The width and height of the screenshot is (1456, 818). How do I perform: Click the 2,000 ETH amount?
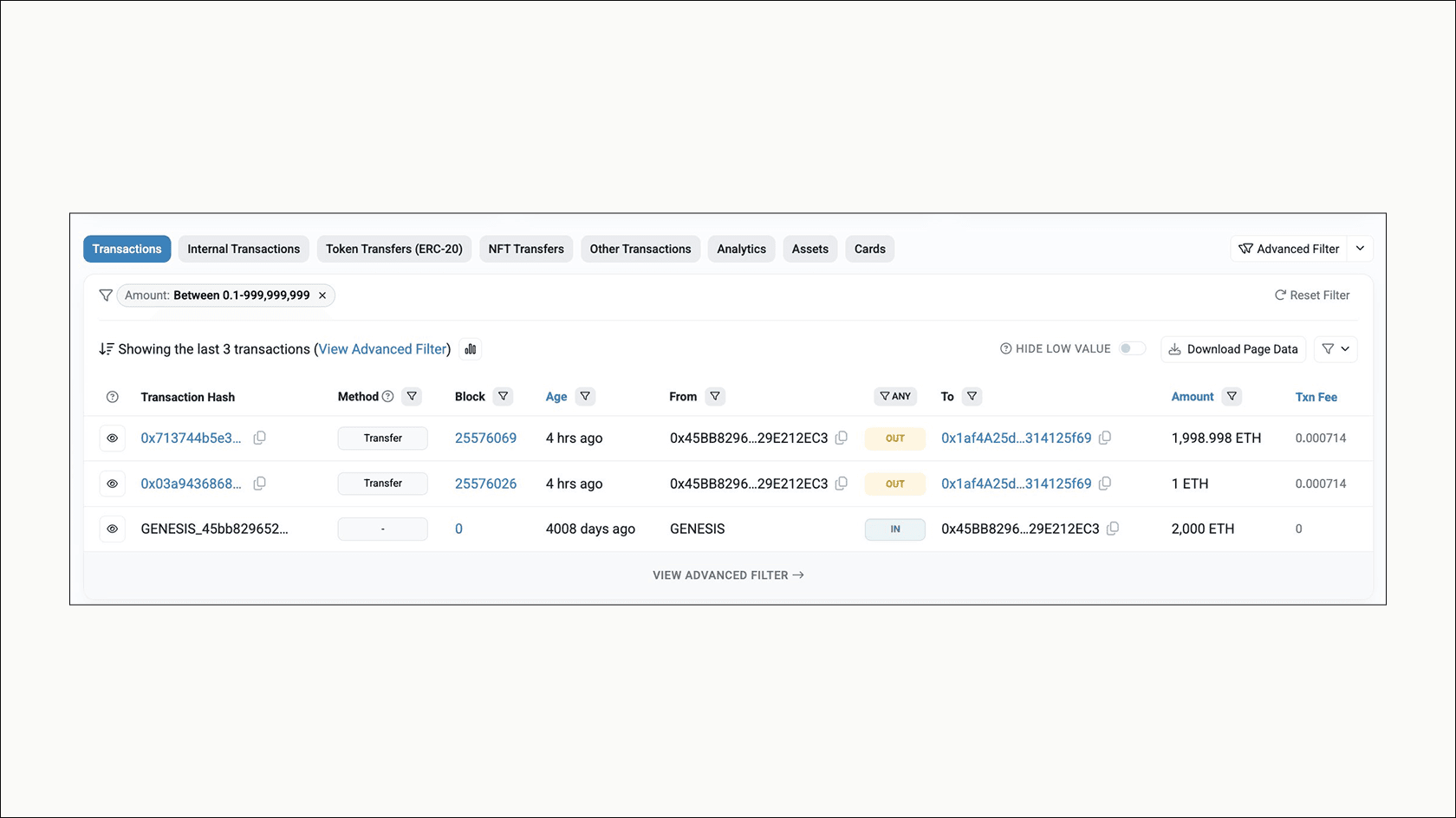pos(1203,529)
